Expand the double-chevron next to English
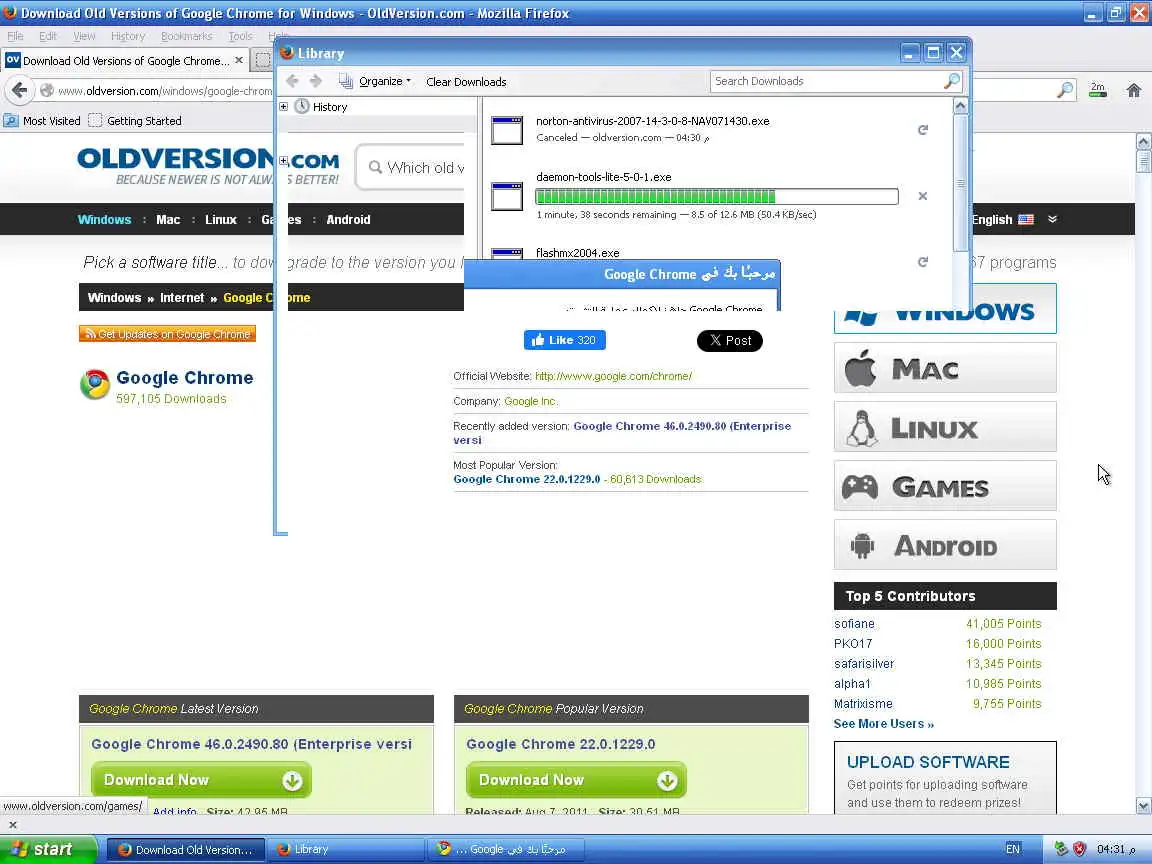 click(1052, 219)
